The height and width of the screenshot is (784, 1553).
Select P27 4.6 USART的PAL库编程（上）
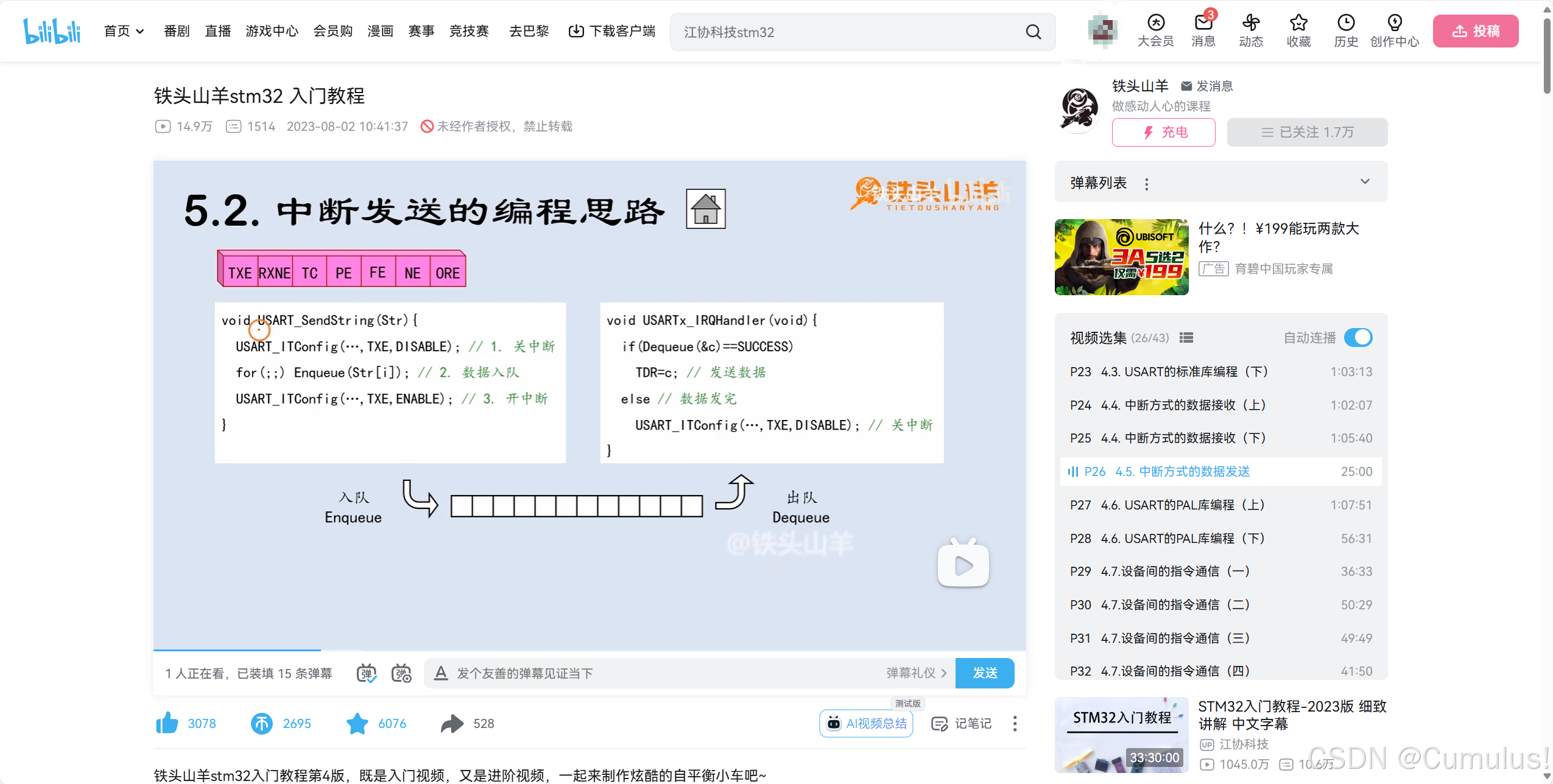tap(1220, 505)
